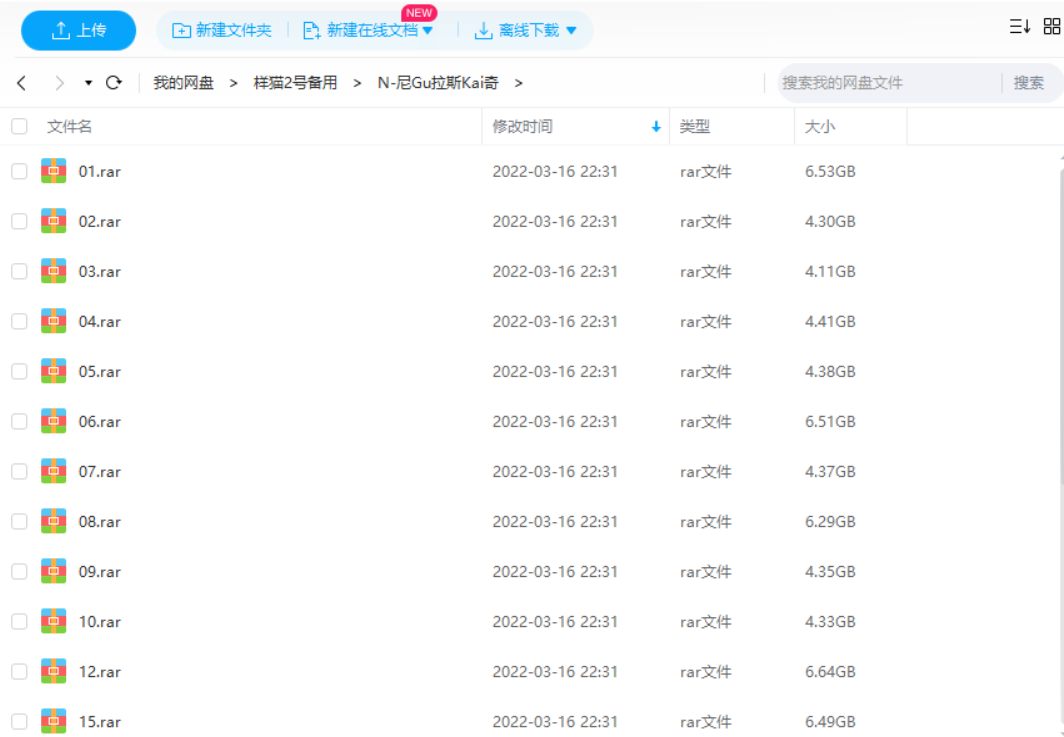Image resolution: width=1064 pixels, height=737 pixels.
Task: Toggle the select-all checkbox
Action: pyautogui.click(x=19, y=127)
